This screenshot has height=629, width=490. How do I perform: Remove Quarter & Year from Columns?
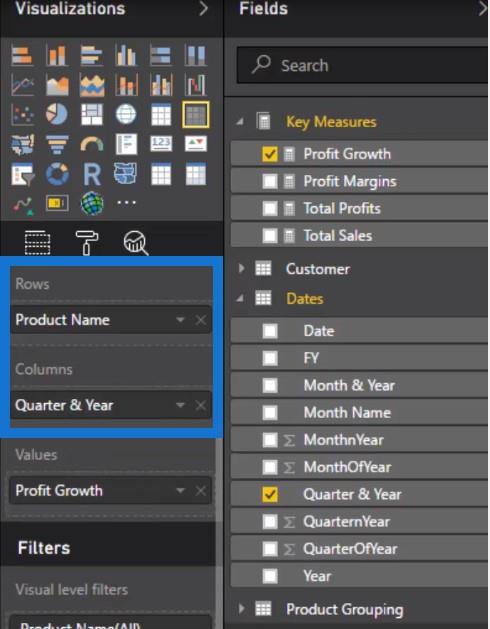click(201, 405)
